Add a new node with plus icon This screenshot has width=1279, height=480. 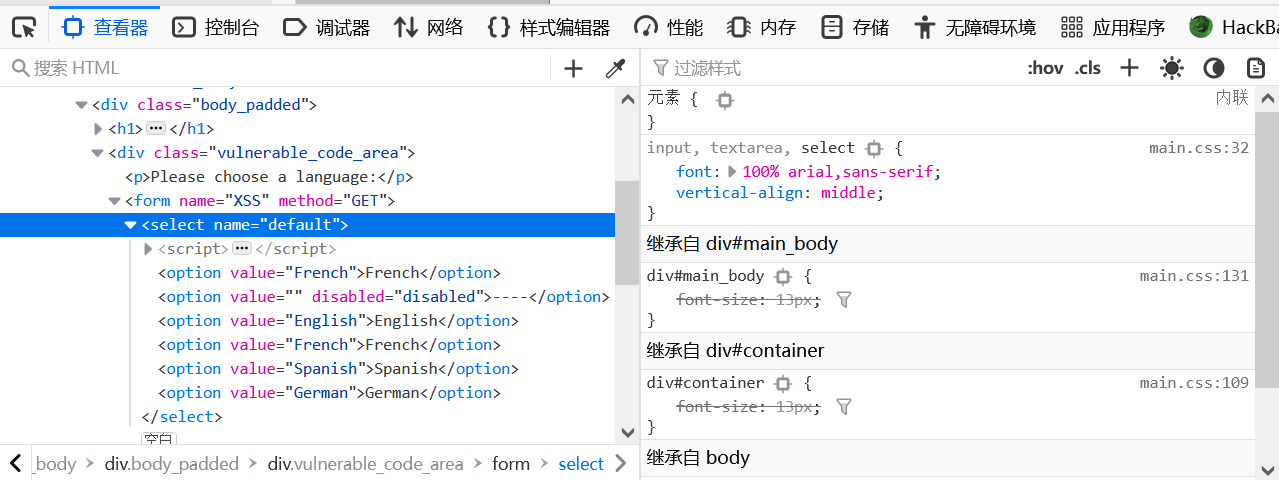point(573,68)
